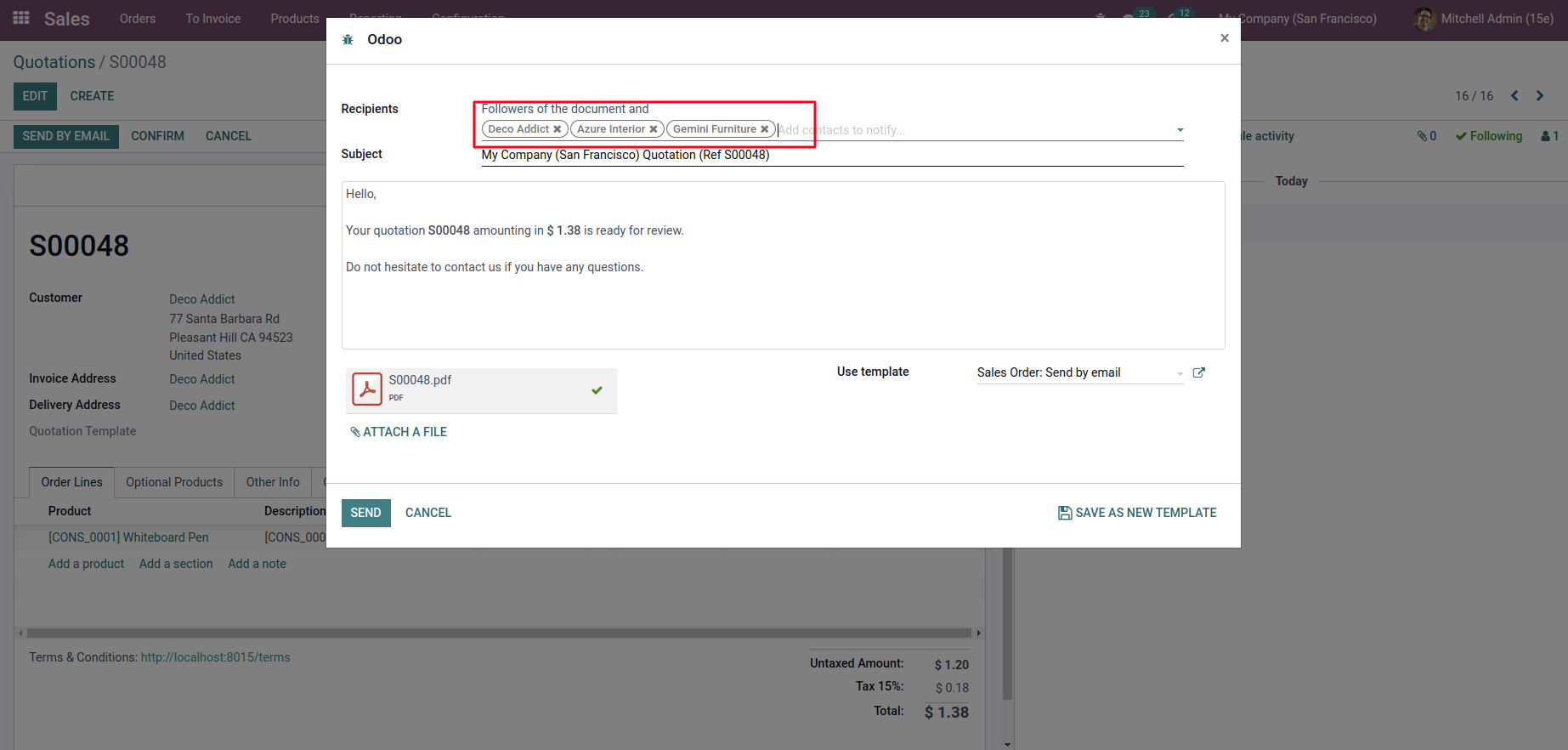This screenshot has width=1568, height=750.
Task: Toggle the Following status button
Action: click(x=1489, y=136)
